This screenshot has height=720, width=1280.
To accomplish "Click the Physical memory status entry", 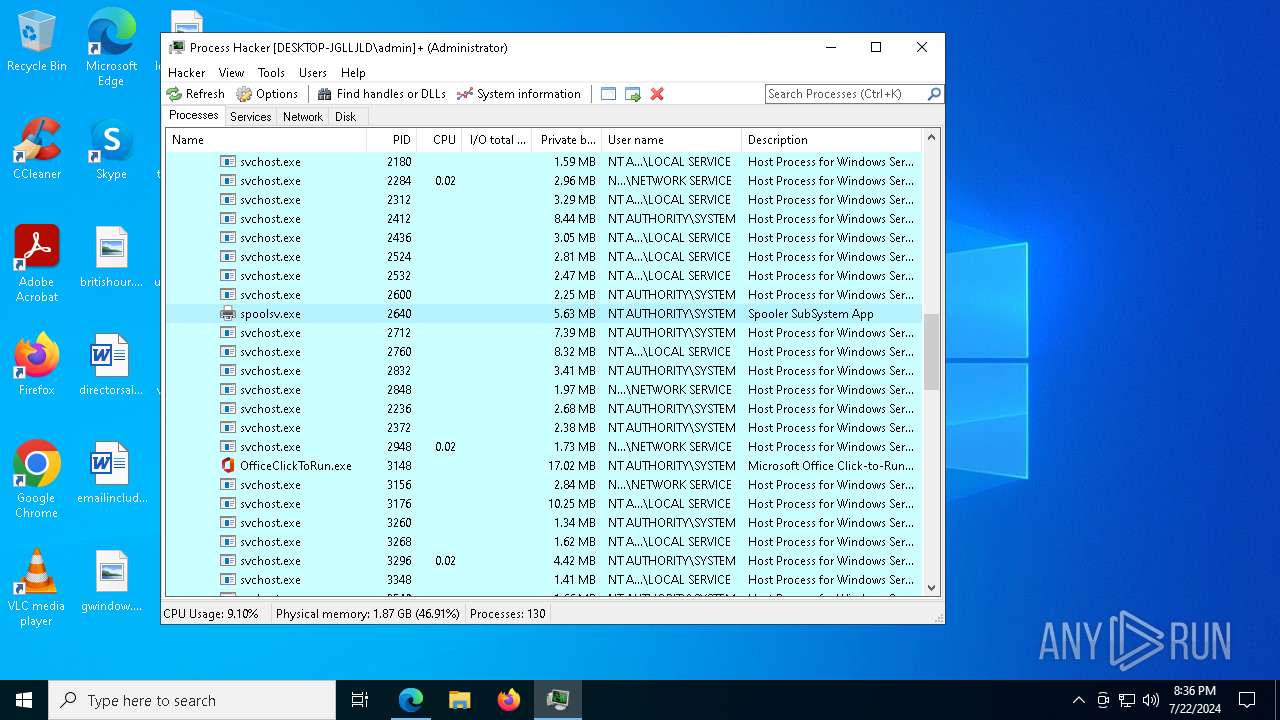I will pos(367,614).
